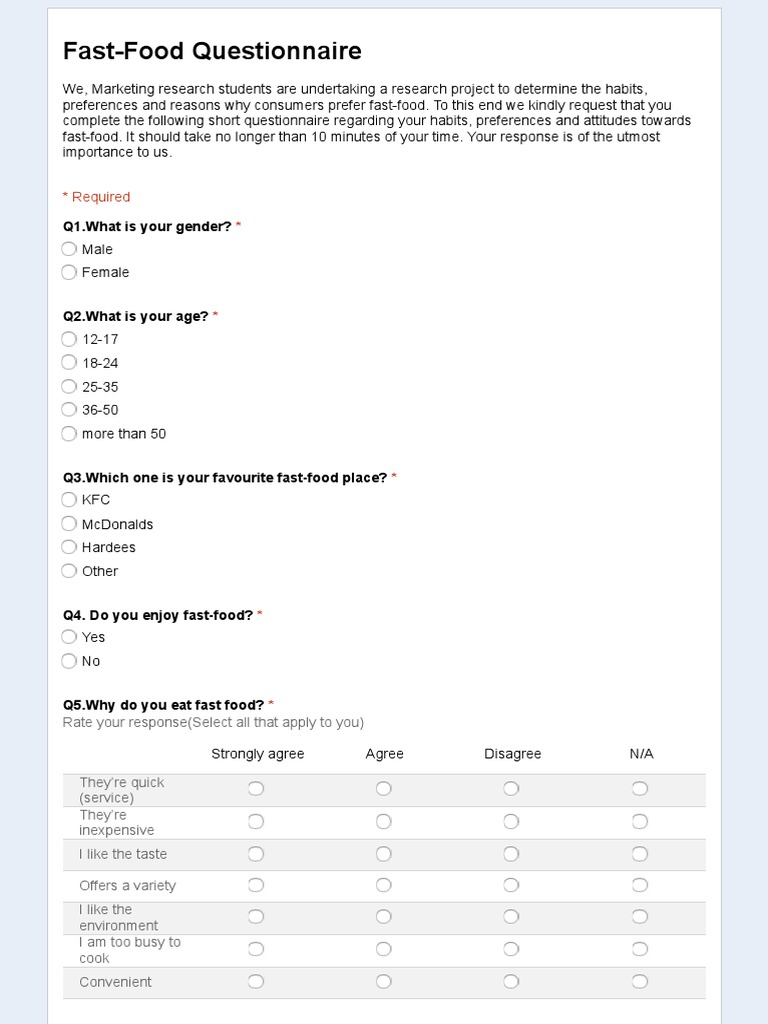Select Other for favourite fast-food place
The image size is (768, 1024).
pos(69,571)
